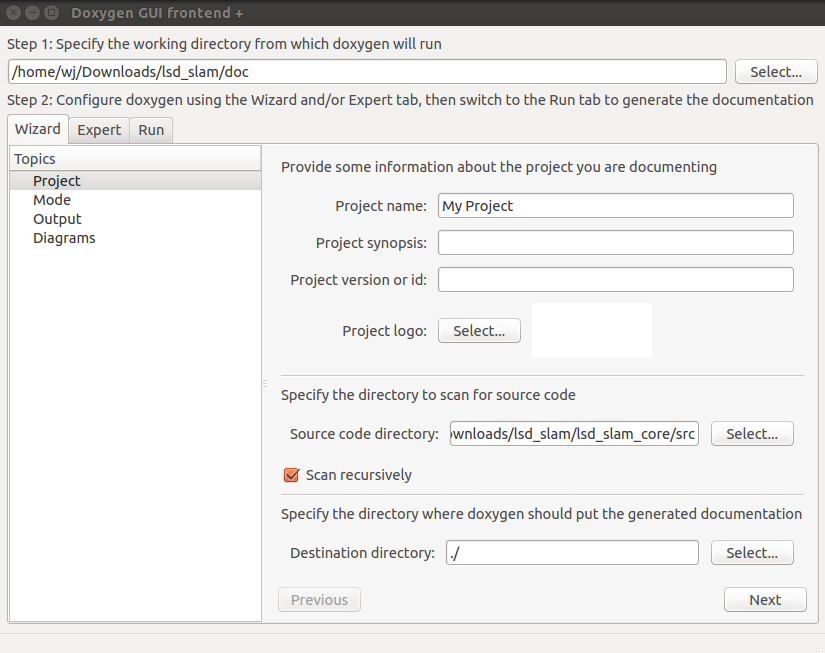825x653 pixels.
Task: Click the Project synopsis field
Action: (616, 243)
